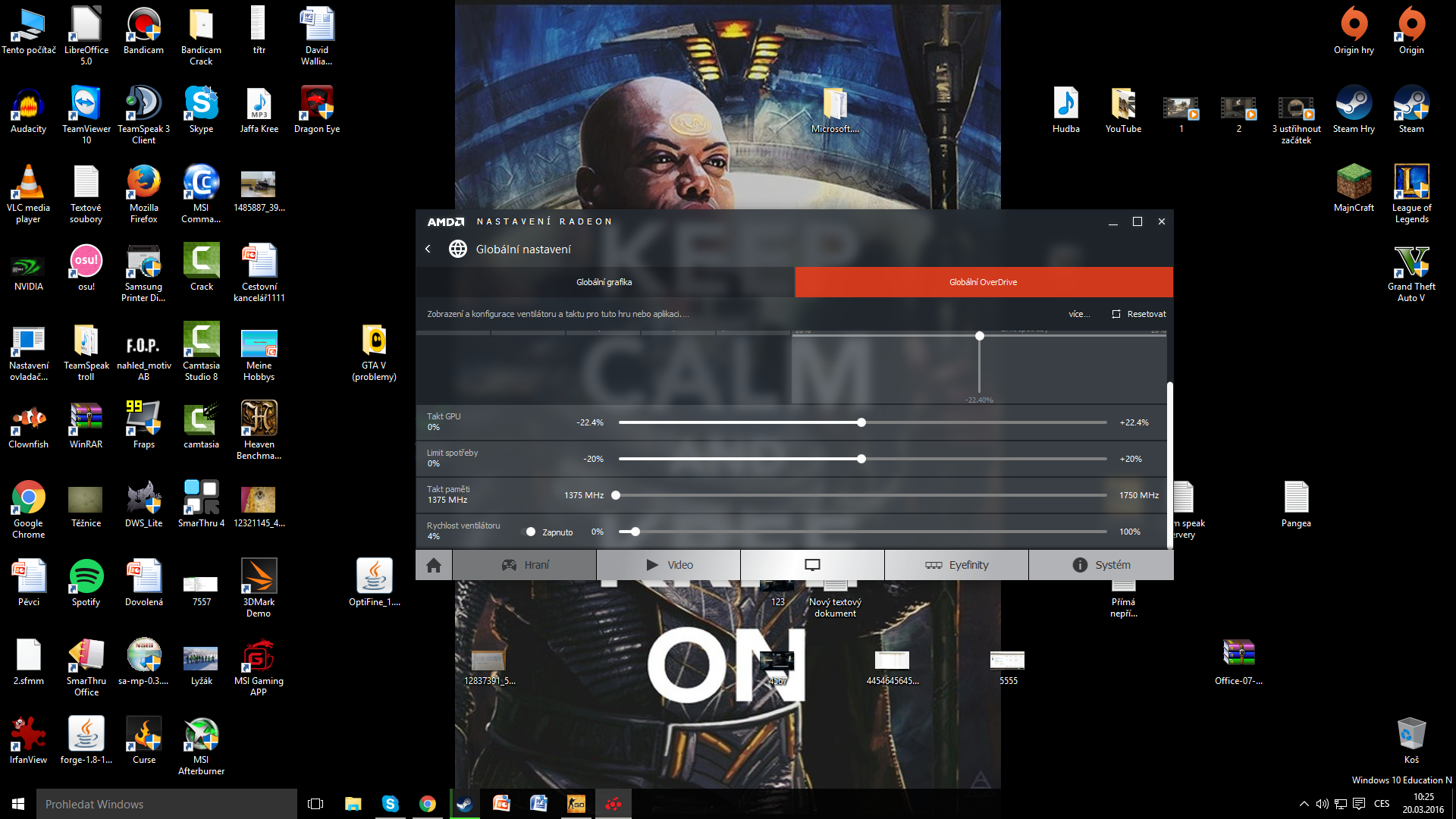Go back using the left chevron
This screenshot has height=819, width=1456.
click(428, 249)
